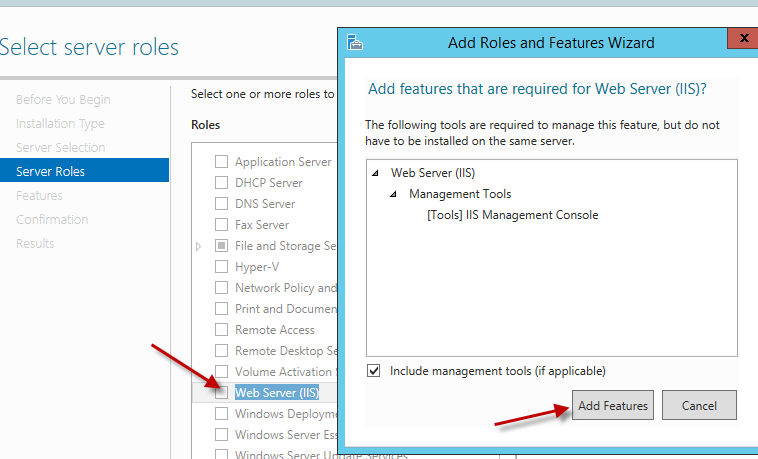Check the Fax Server role
The height and width of the screenshot is (459, 758).
point(221,225)
